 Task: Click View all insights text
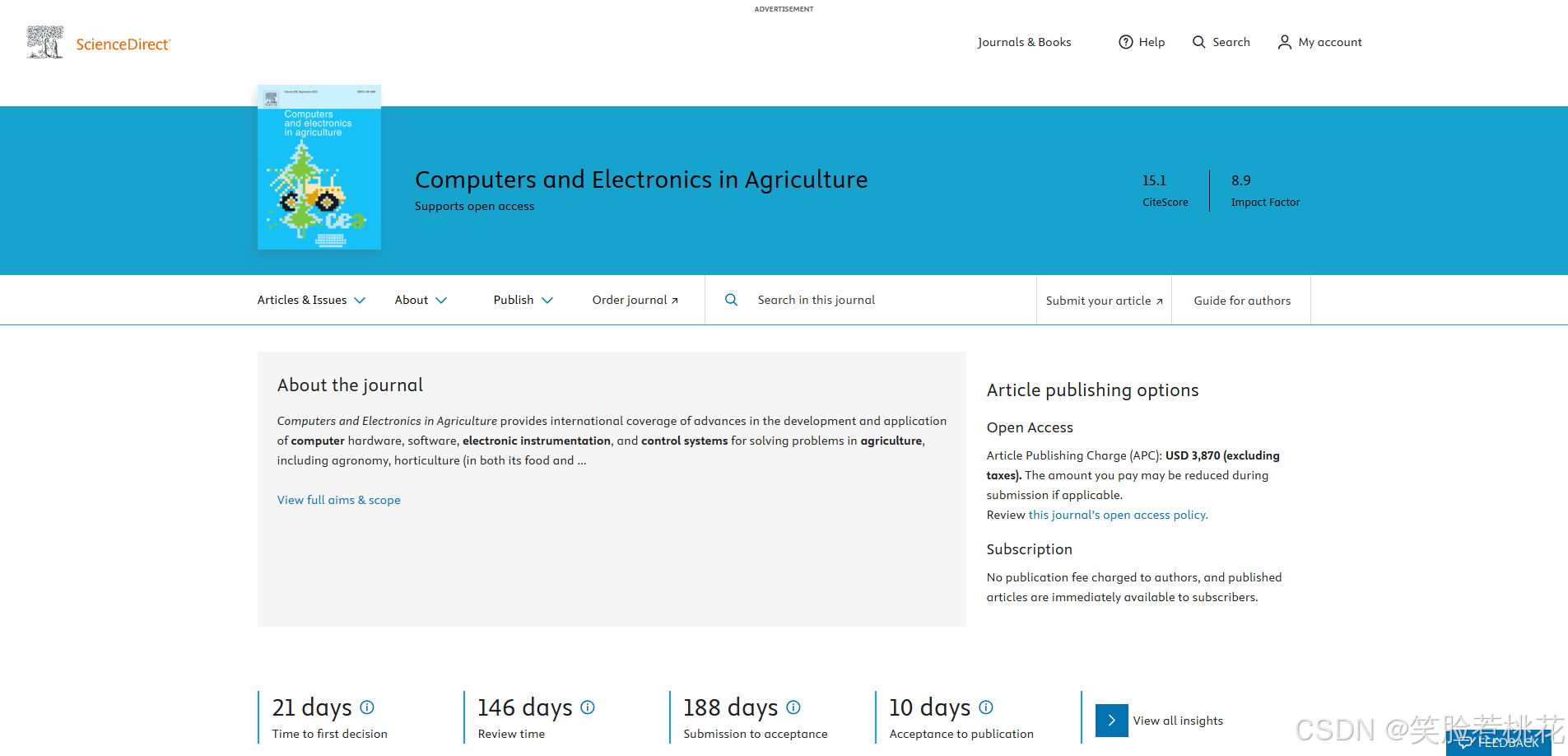(1178, 721)
